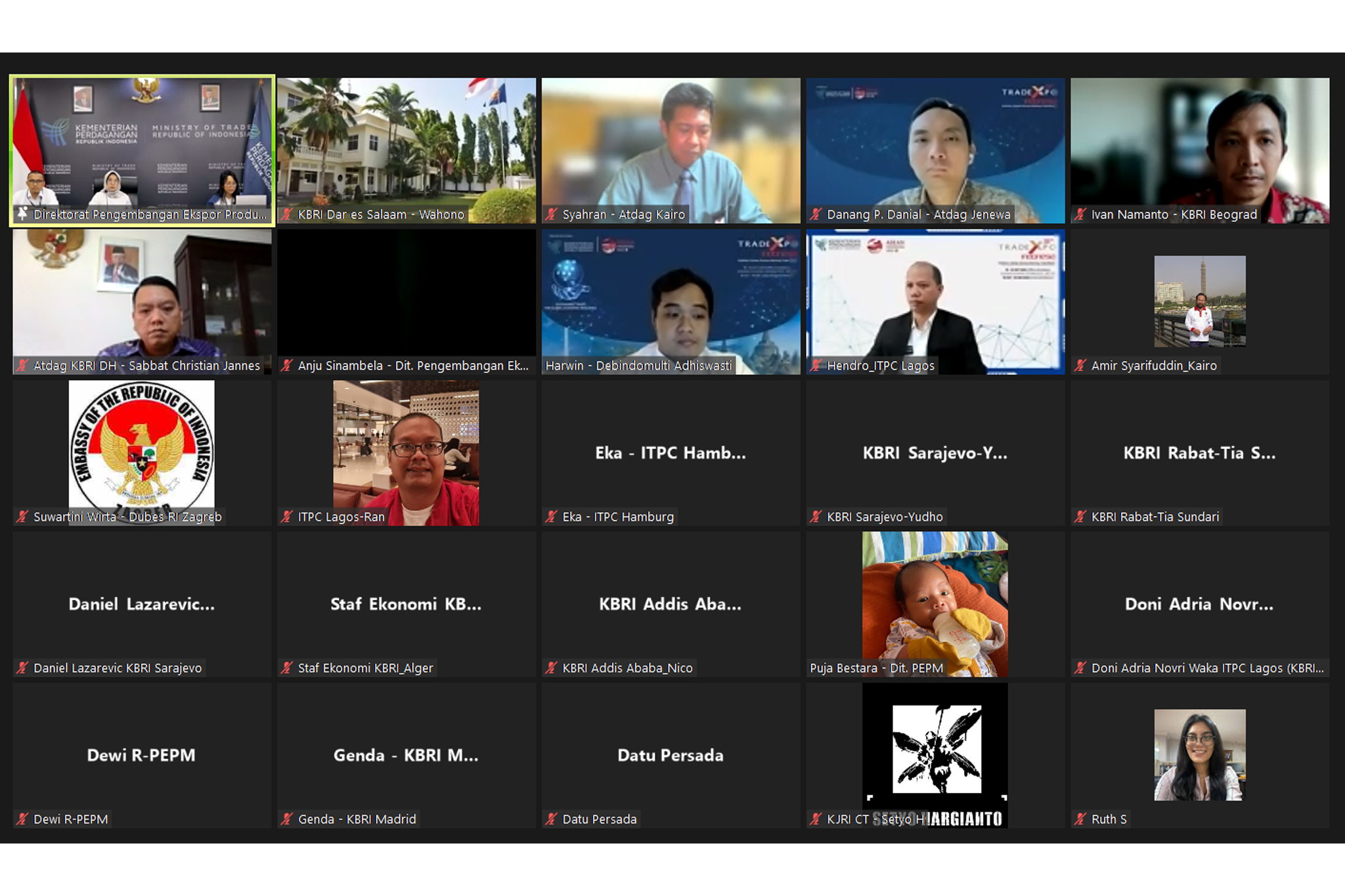Image resolution: width=1345 pixels, height=896 pixels.
Task: Click large 'KBRI Sarajevo-Y...' name tile
Action: (936, 453)
